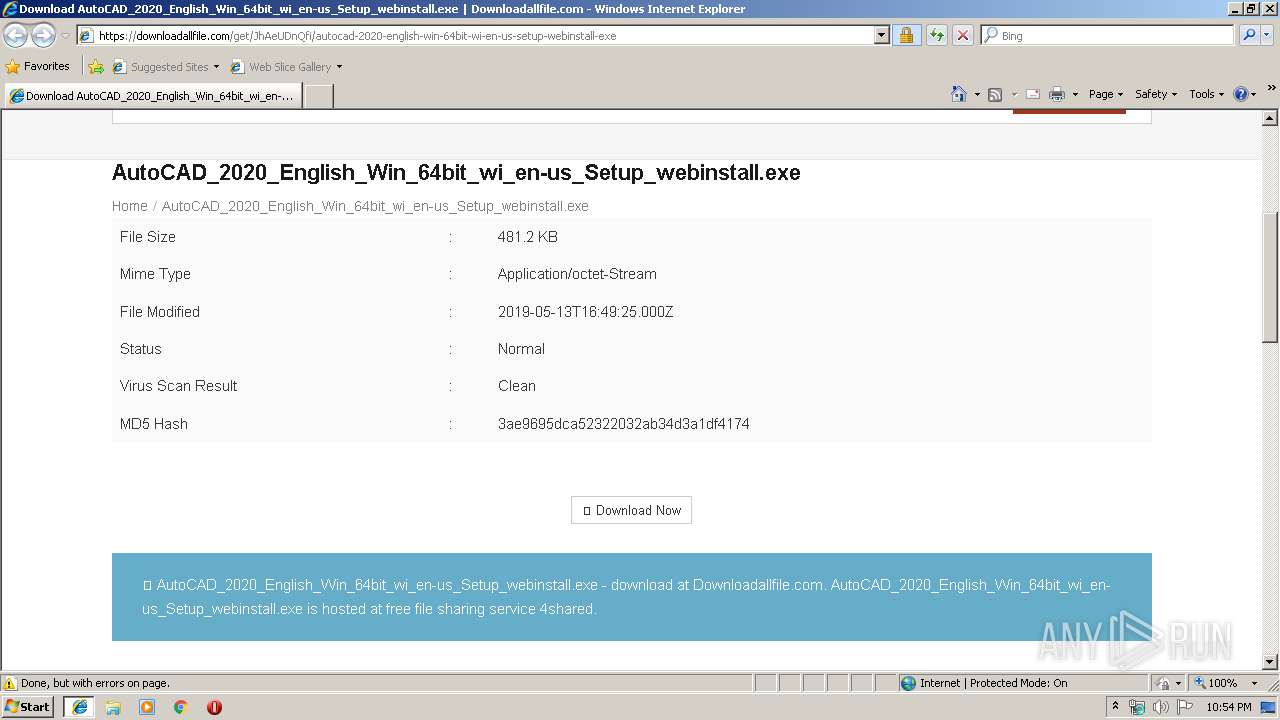Click the RSS feeds icon
1280x720 pixels.
click(x=994, y=94)
